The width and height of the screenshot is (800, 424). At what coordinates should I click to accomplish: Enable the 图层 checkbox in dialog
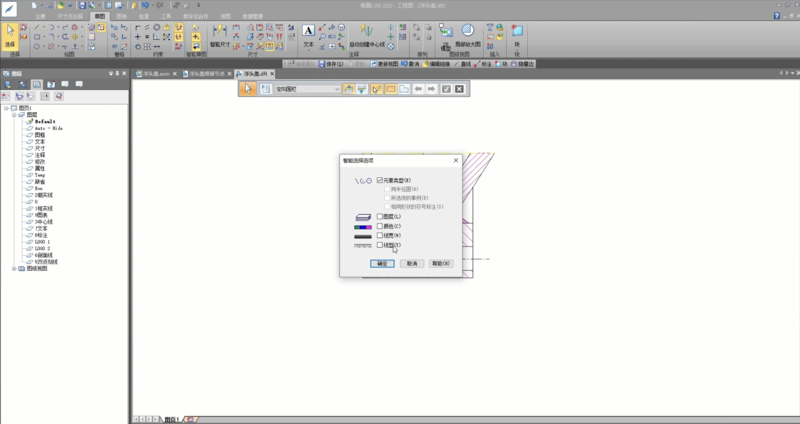point(380,216)
